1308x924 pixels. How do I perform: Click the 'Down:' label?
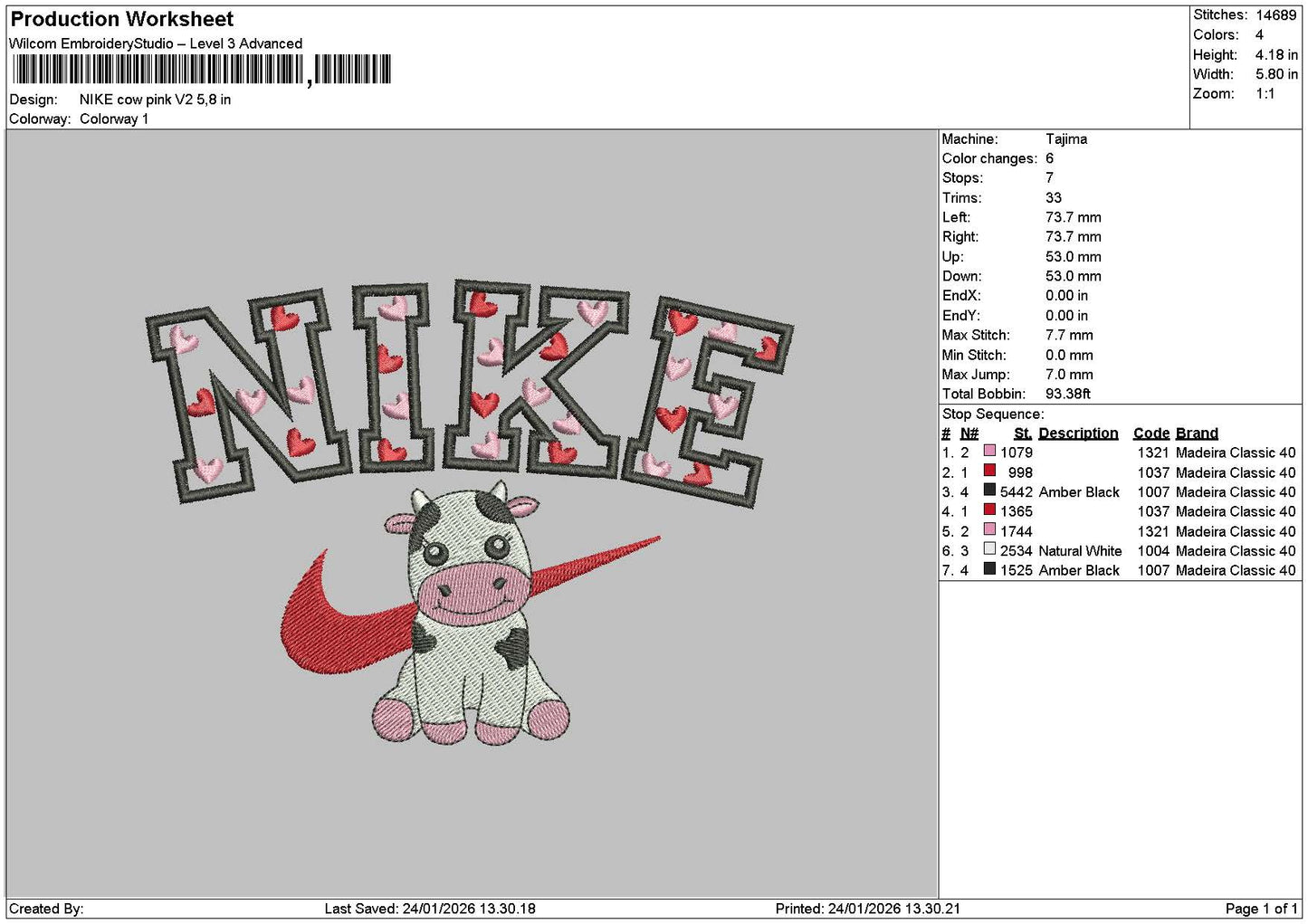961,276
